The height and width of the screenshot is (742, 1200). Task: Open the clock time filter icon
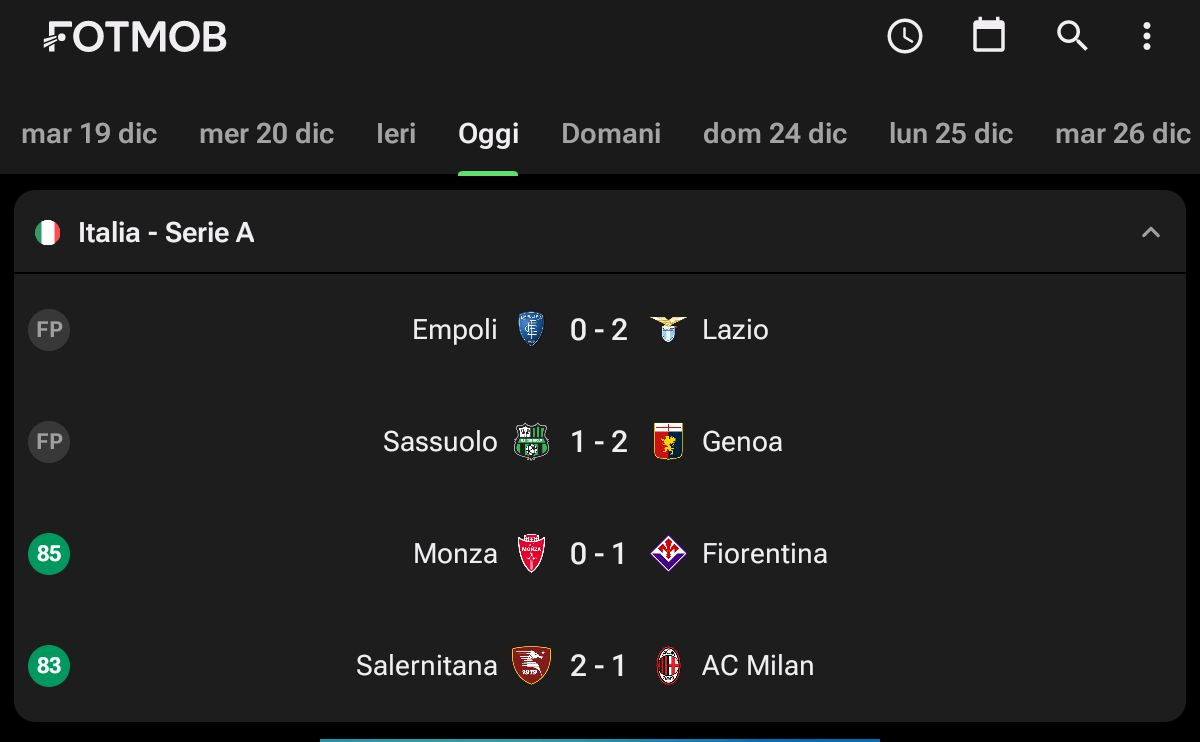pos(905,37)
